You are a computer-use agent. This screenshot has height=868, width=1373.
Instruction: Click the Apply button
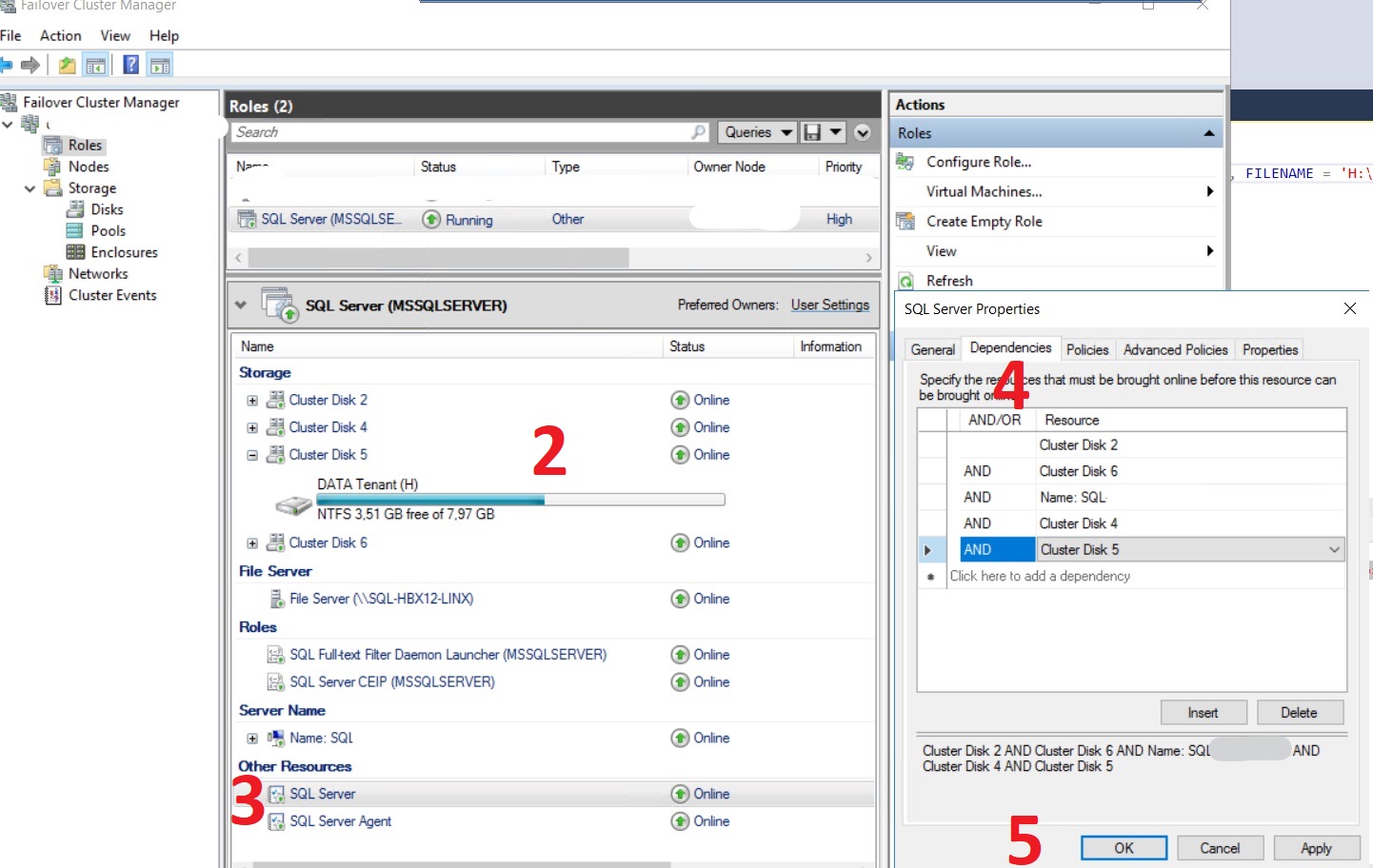[1316, 848]
